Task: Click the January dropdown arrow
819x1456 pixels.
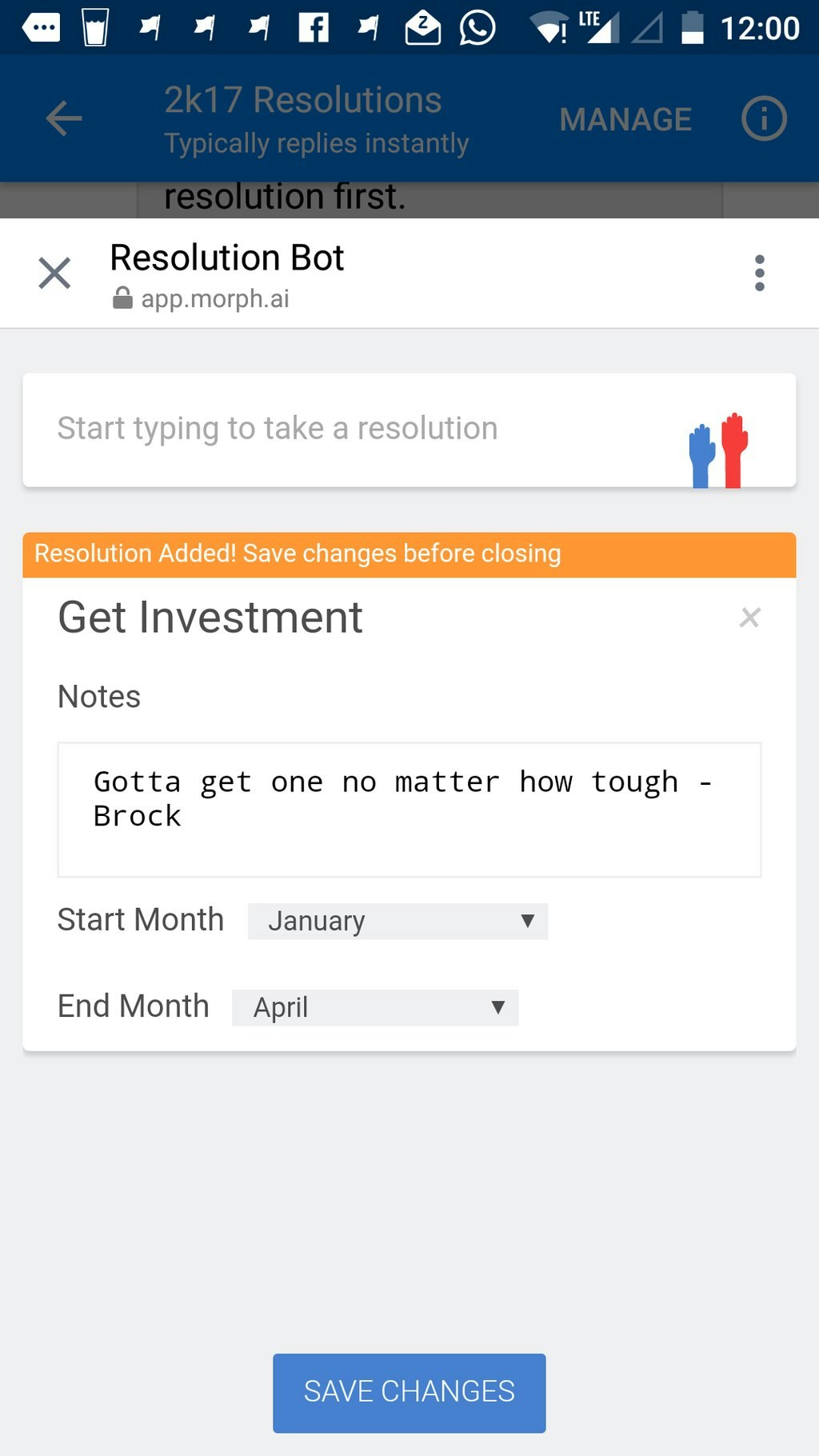Action: [527, 921]
